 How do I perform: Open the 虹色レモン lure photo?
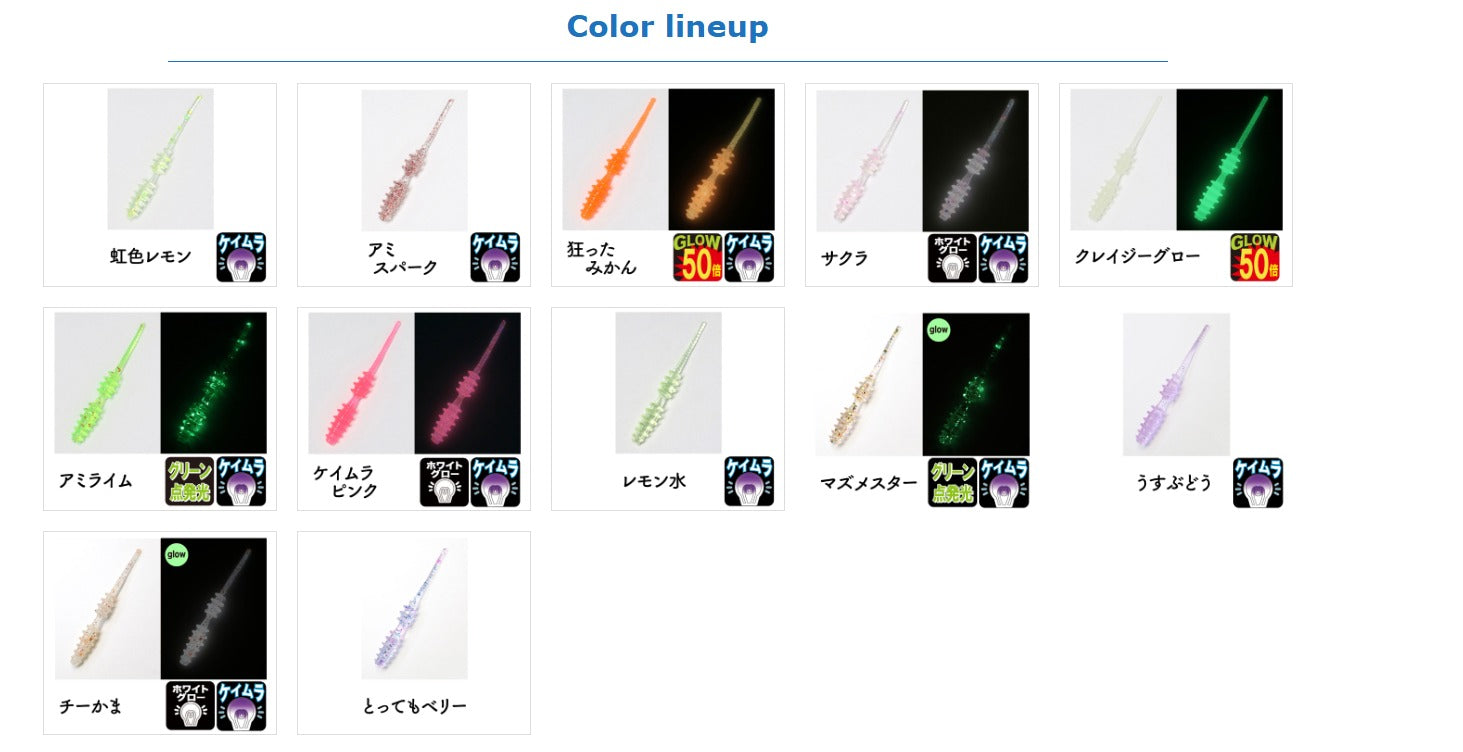(160, 159)
